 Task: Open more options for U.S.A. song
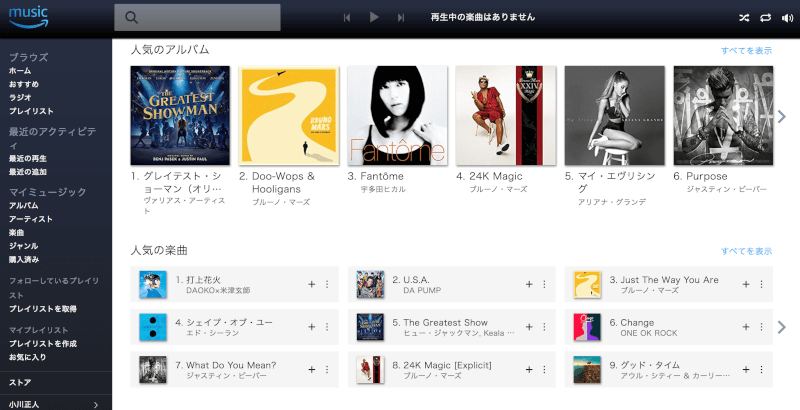pos(544,284)
